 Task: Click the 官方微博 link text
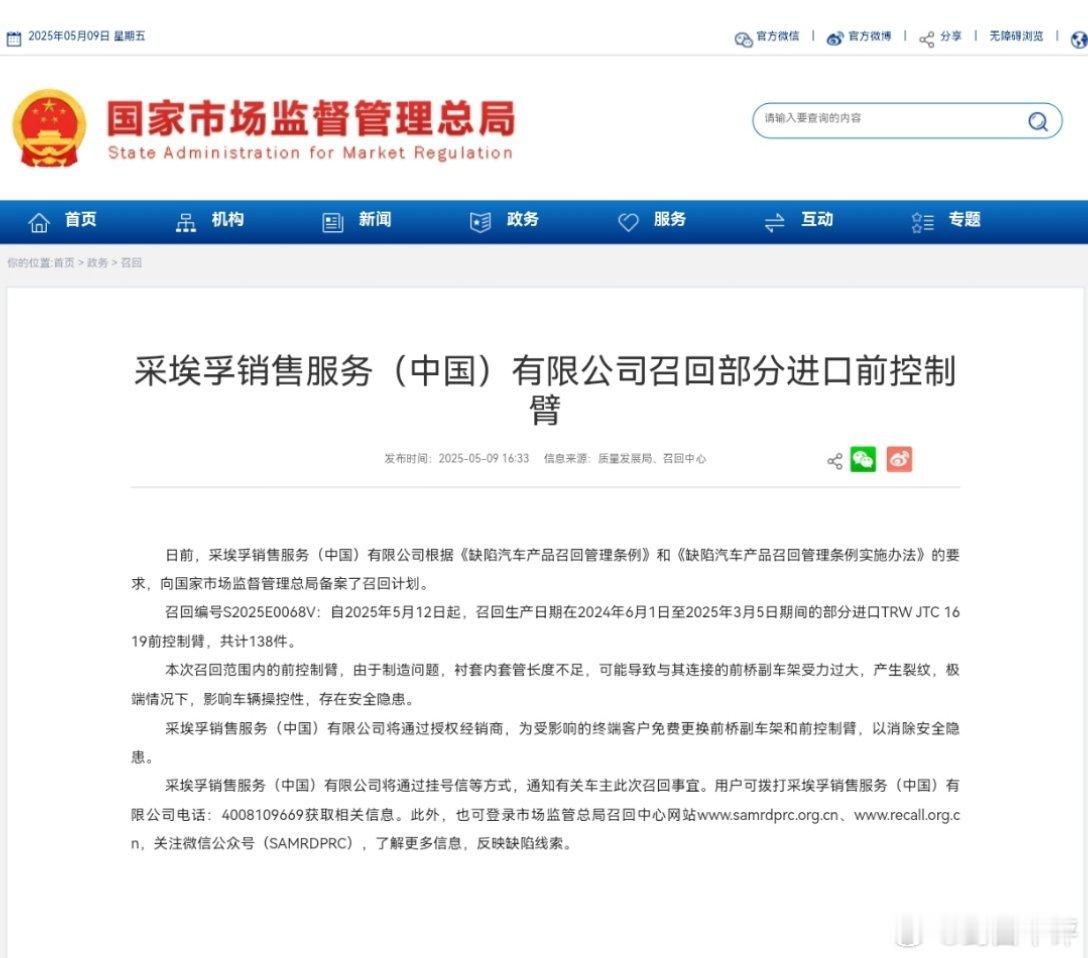869,36
